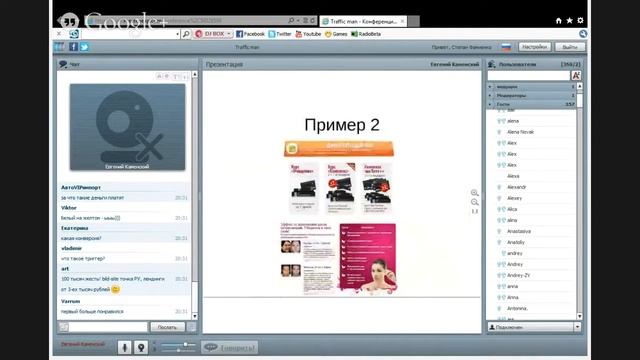Open the Подключен status dropdown
Screen dimensions: 640x360
click(x=577, y=327)
